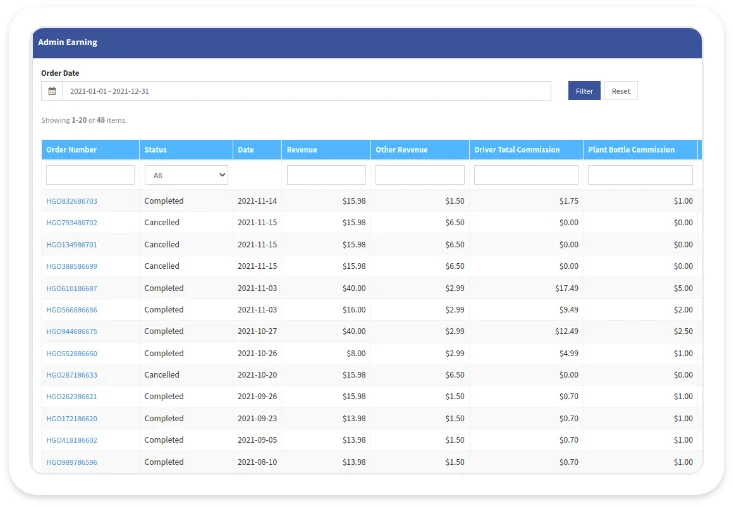The width and height of the screenshot is (733, 507).
Task: Open order HGO793486702
Action: point(72,222)
